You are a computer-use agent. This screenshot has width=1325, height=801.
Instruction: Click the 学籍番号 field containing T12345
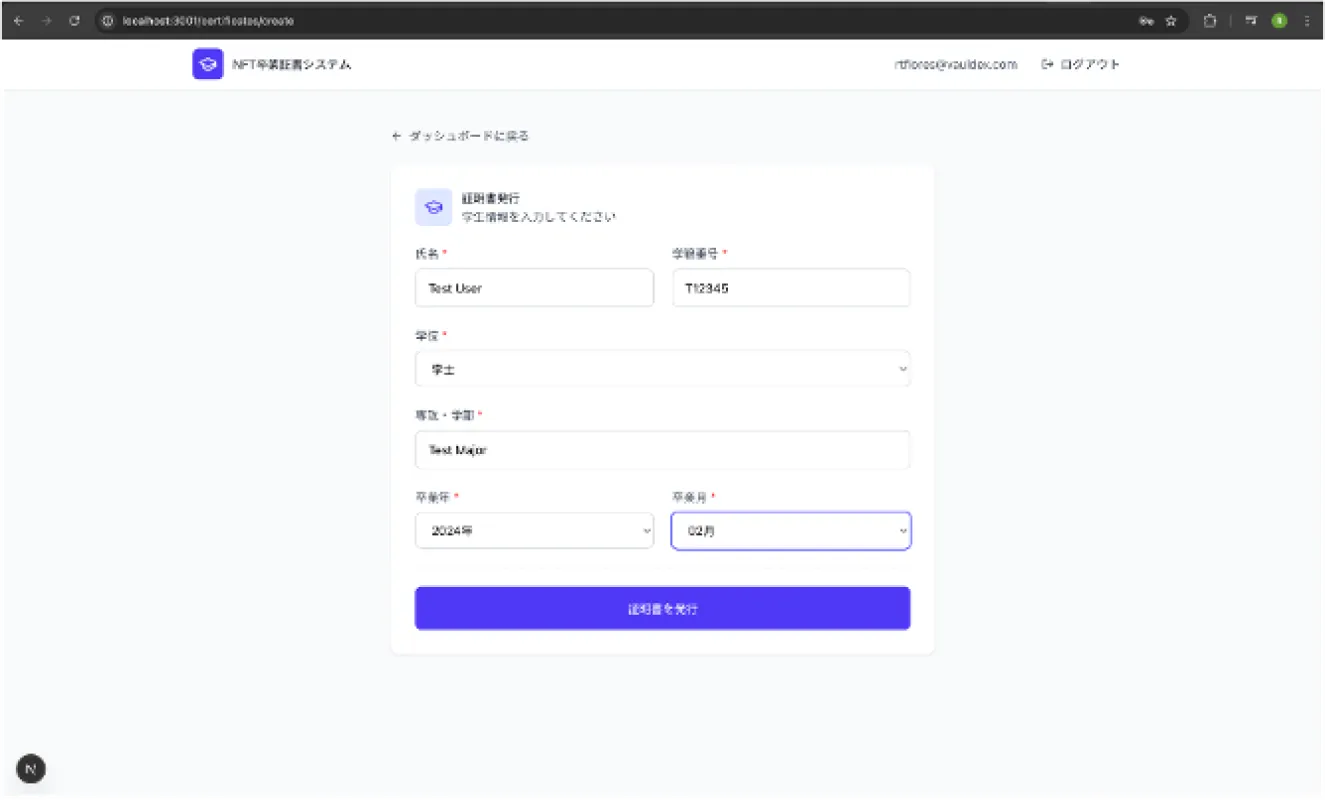790,288
